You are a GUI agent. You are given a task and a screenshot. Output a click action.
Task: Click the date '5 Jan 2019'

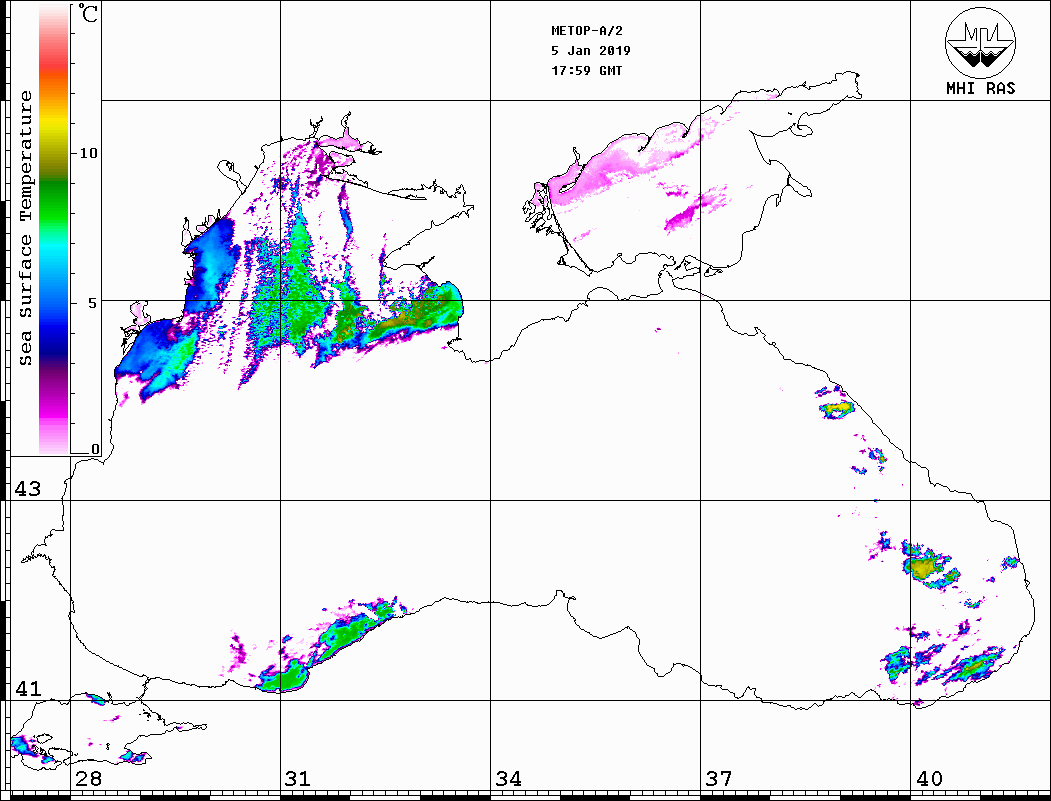point(591,50)
